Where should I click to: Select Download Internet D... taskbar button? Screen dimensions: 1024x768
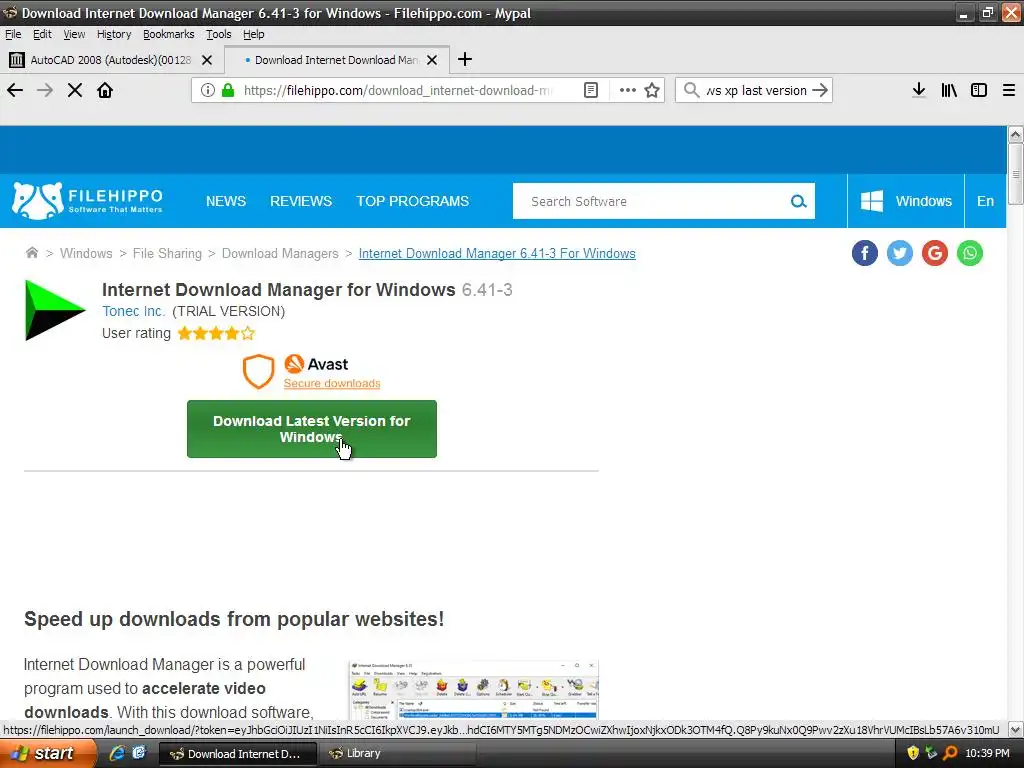[x=238, y=753]
